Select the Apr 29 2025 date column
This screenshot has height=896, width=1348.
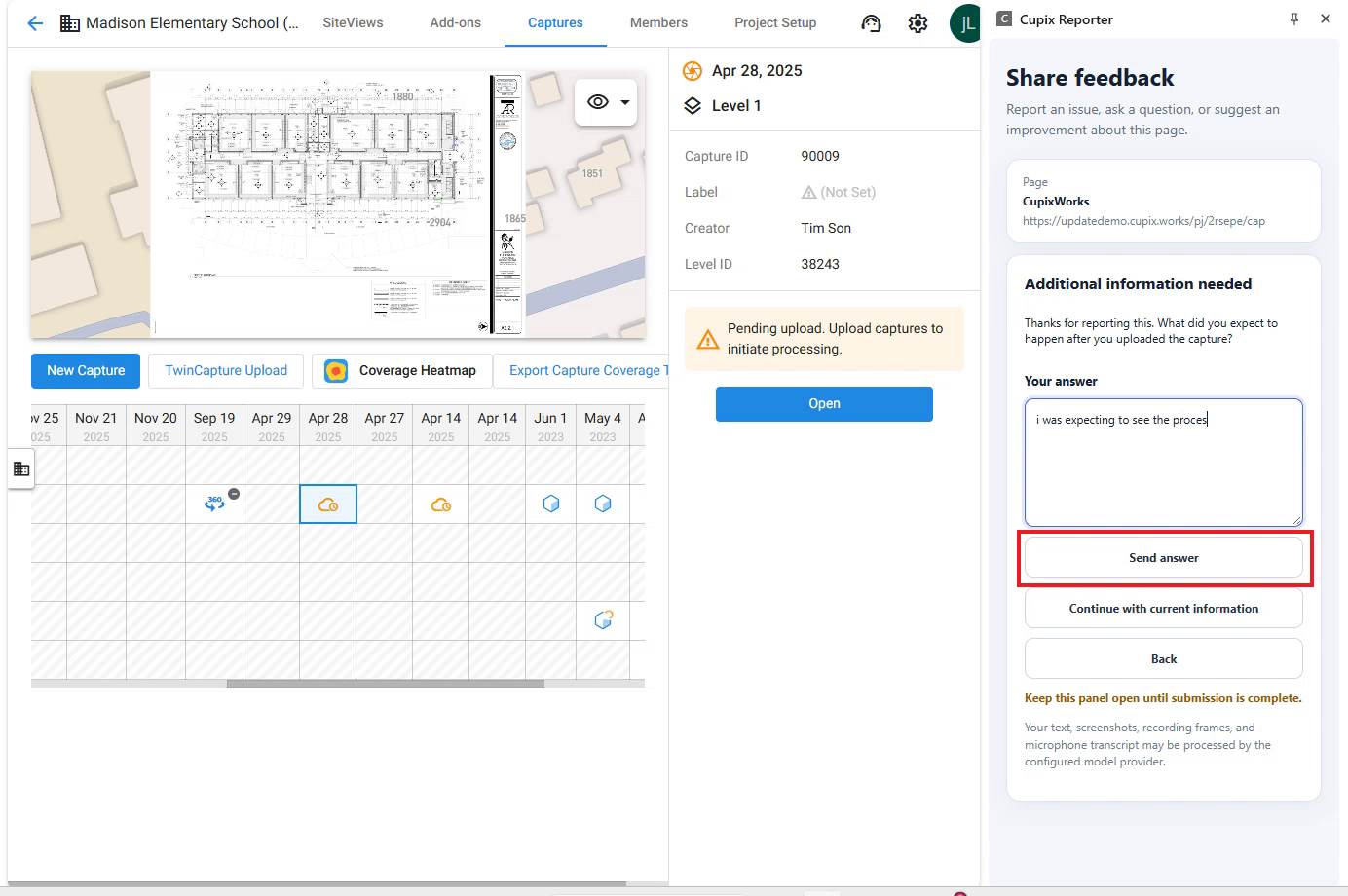click(272, 427)
